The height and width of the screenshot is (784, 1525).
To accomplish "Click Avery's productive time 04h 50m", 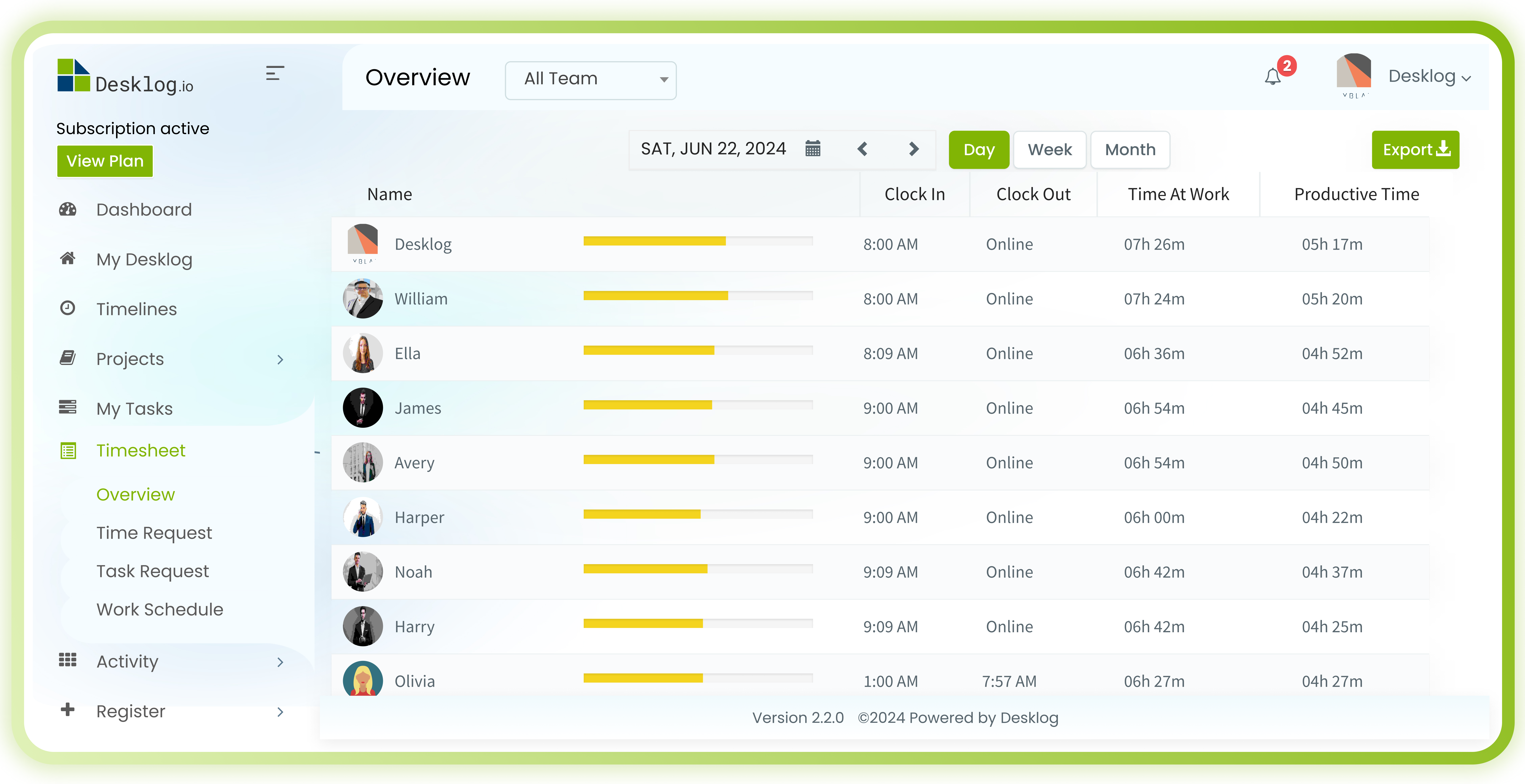I will tap(1332, 463).
